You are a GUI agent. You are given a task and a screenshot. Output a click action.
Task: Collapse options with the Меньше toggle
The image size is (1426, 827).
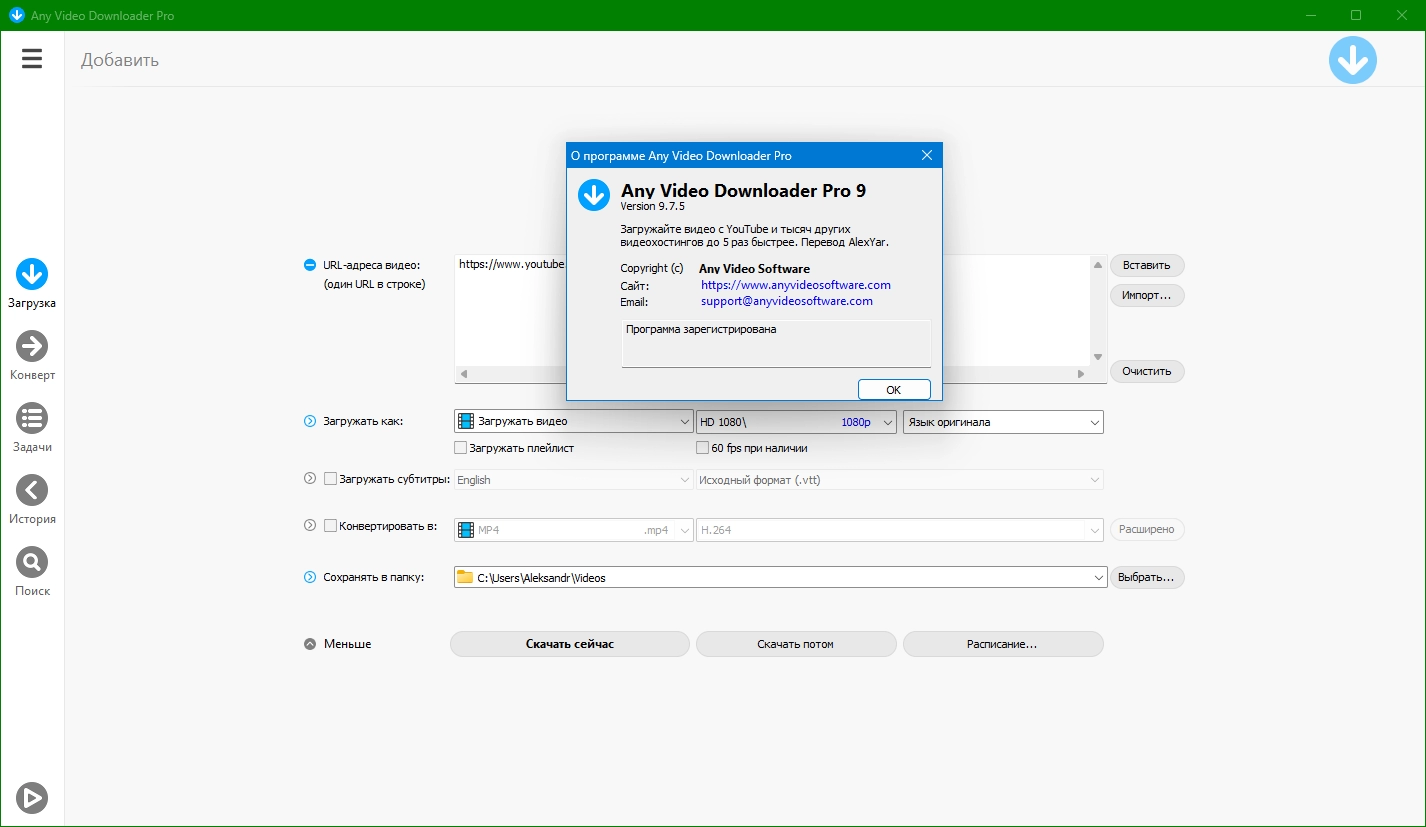pos(338,644)
